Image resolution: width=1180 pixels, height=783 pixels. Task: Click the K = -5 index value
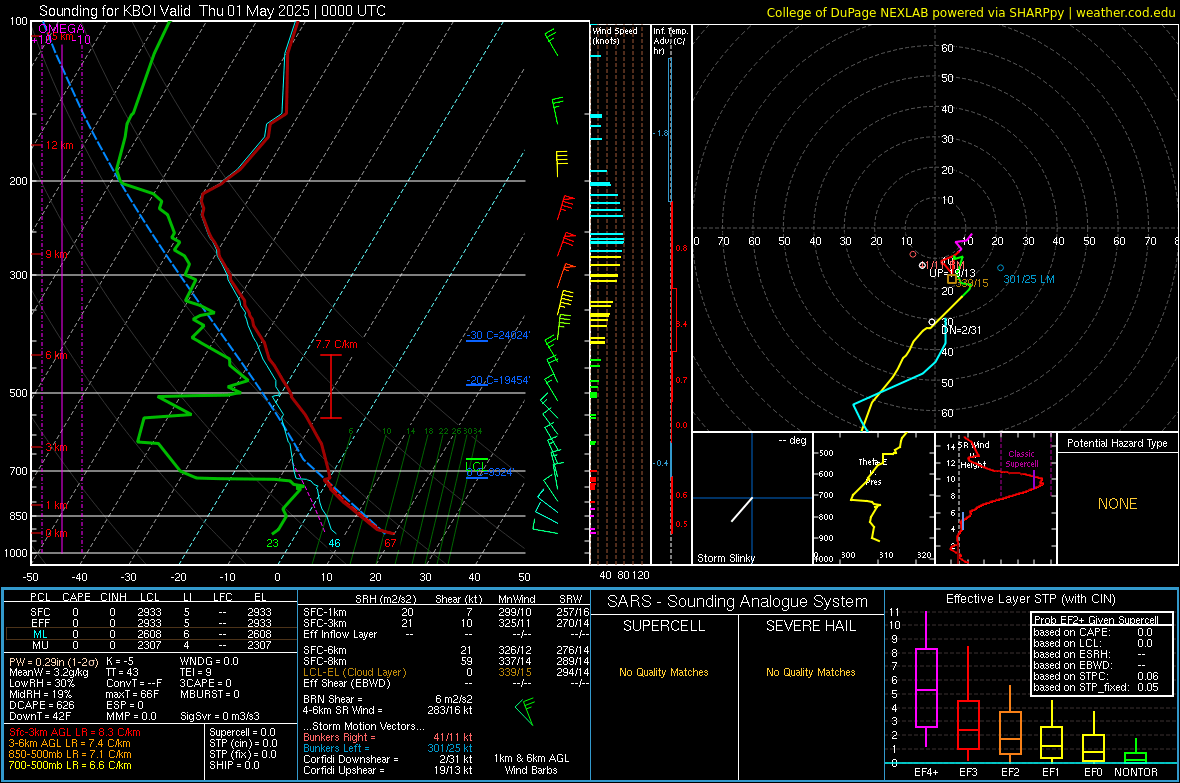(119, 661)
